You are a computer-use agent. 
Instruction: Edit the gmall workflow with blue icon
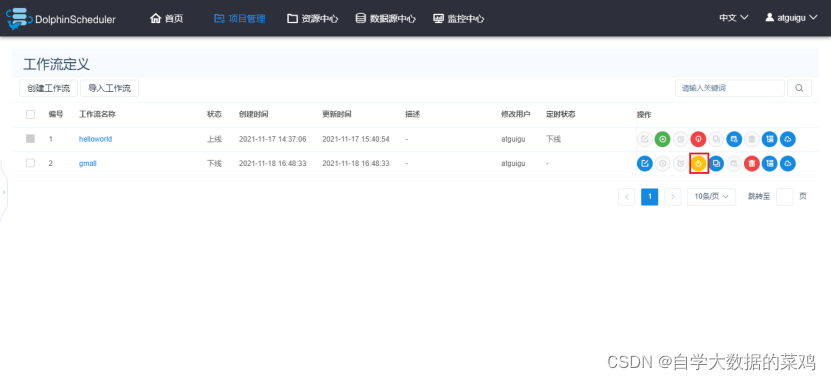(644, 164)
